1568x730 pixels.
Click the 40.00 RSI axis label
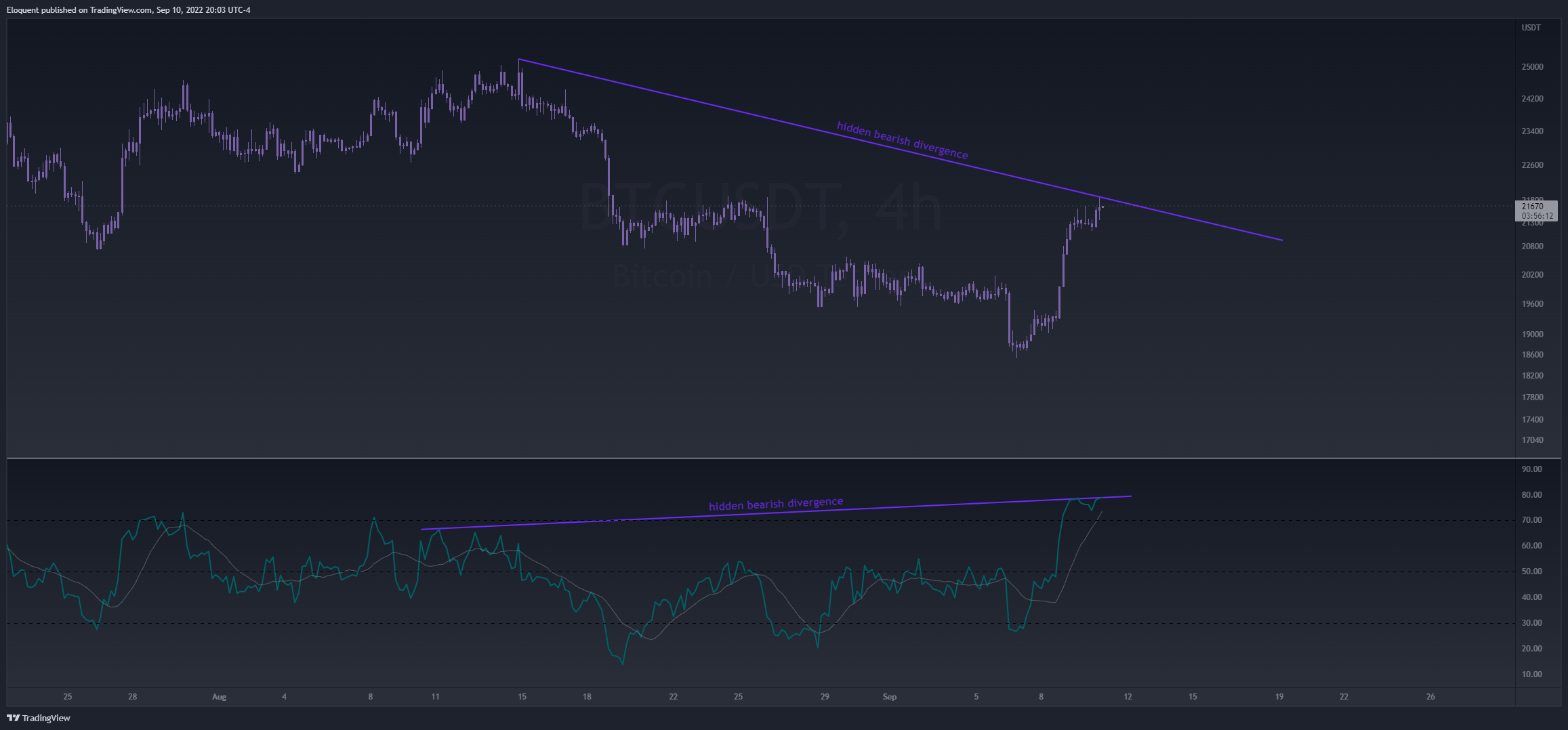[1531, 597]
